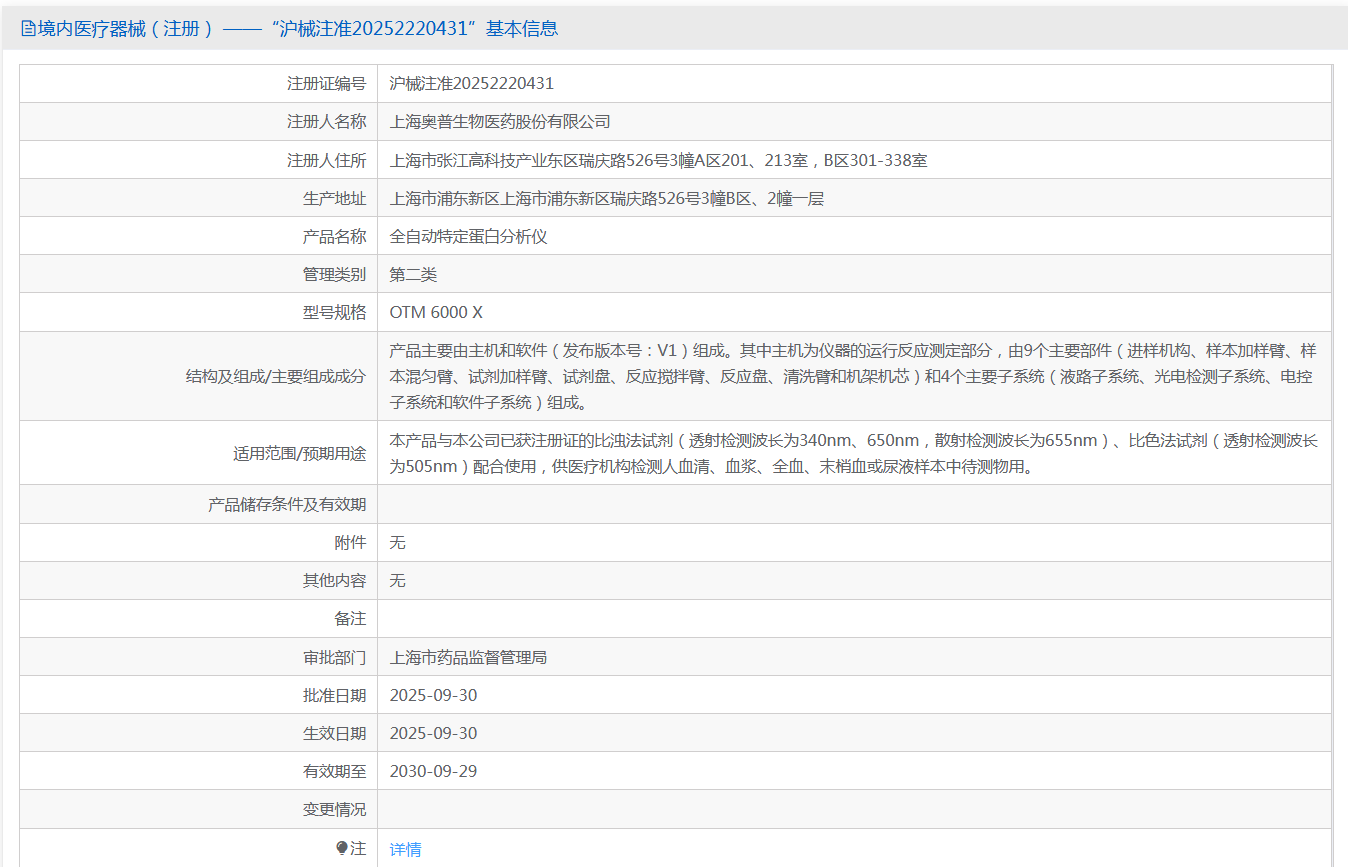
Task: Open the 详情 link
Action: tap(405, 849)
